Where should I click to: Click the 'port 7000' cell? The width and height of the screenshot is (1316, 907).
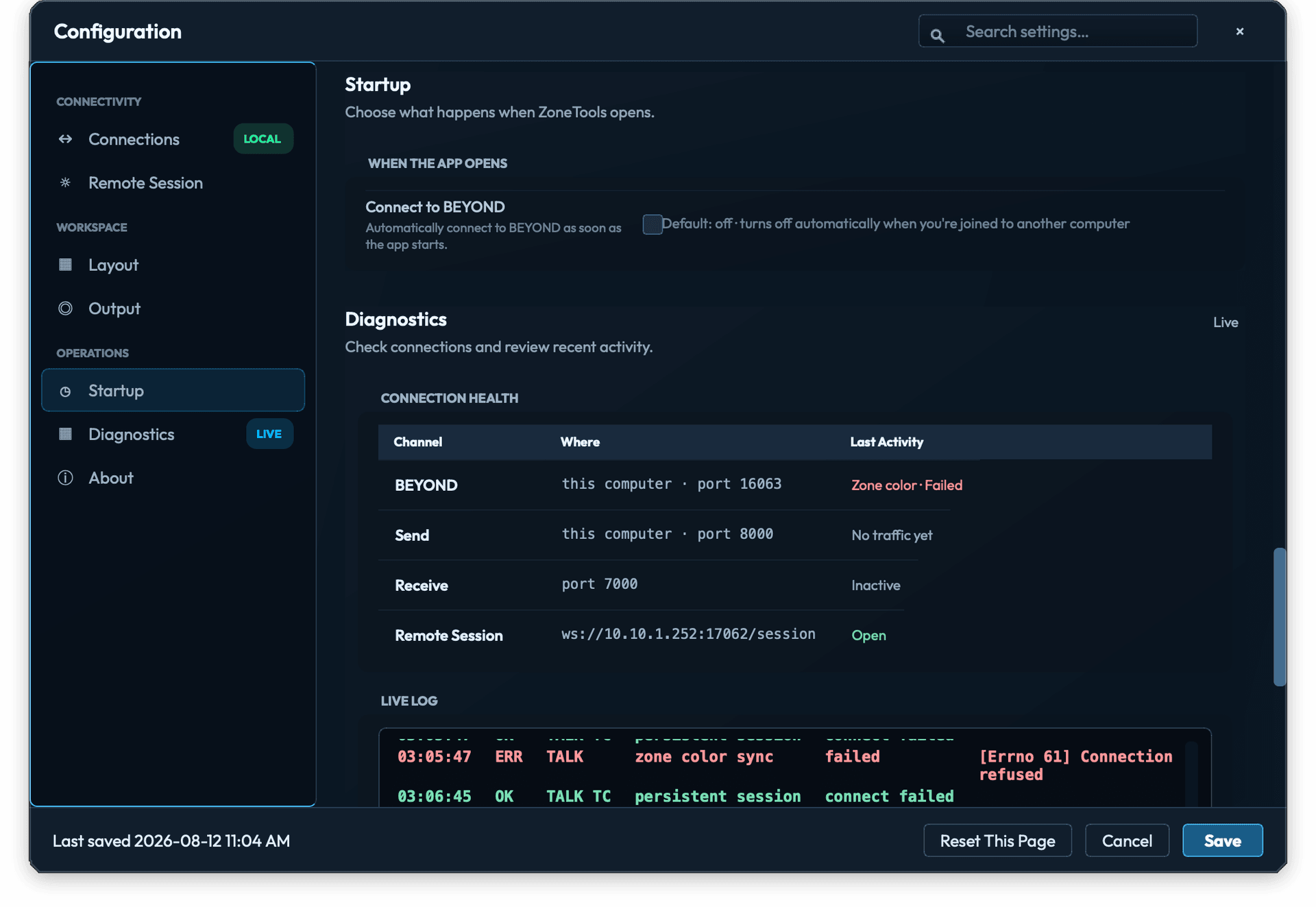click(x=599, y=584)
